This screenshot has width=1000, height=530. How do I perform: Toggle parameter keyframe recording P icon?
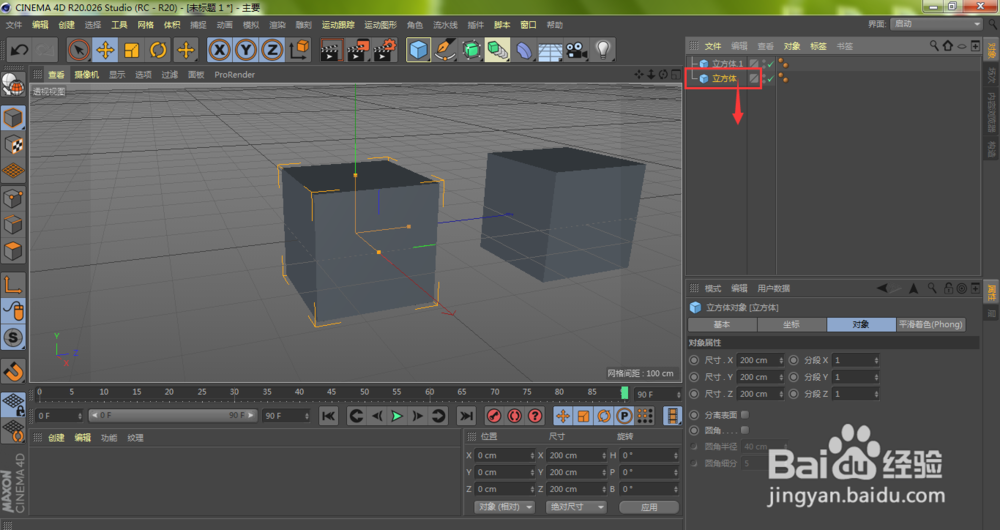click(624, 416)
